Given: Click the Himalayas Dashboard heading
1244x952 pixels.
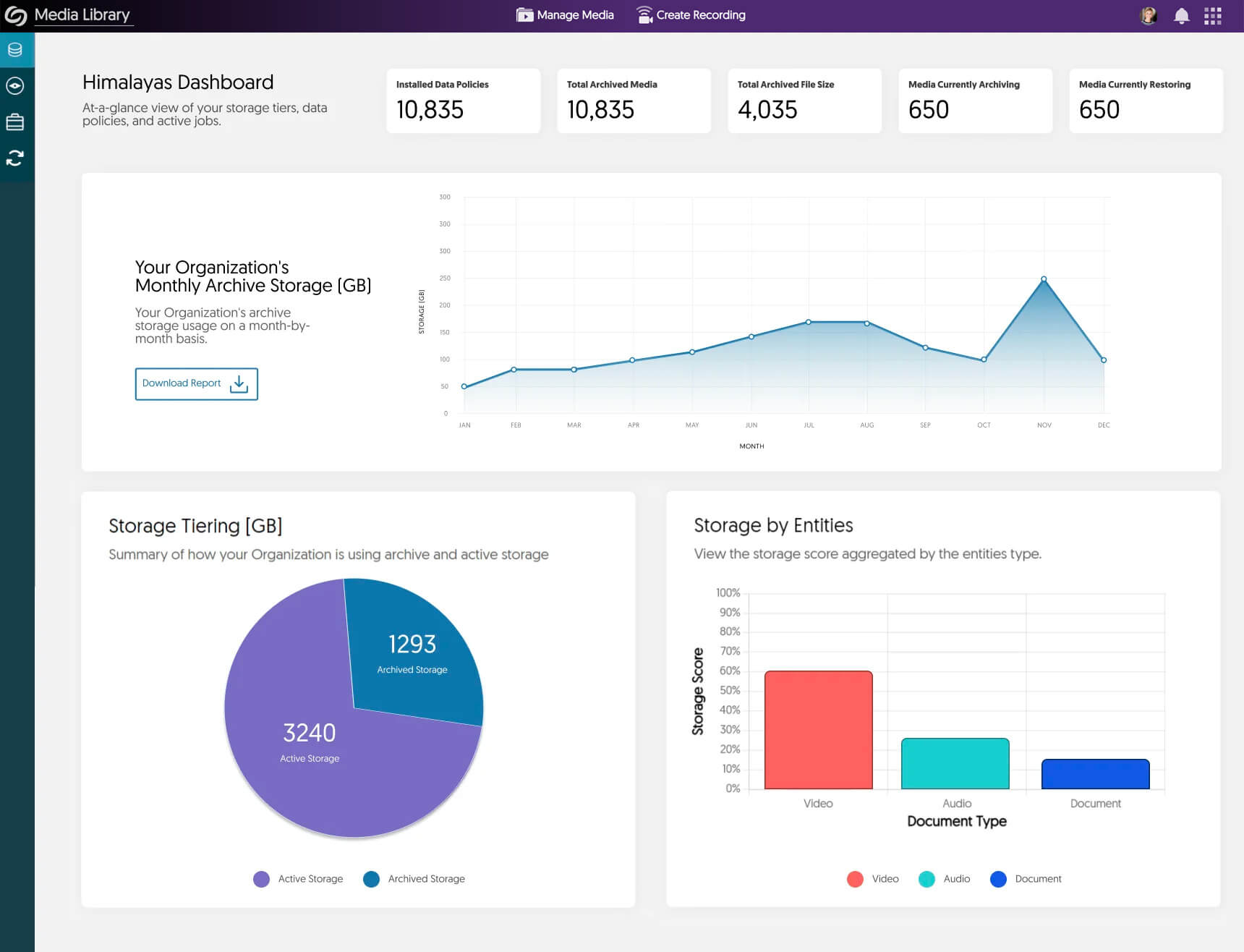Looking at the screenshot, I should pyautogui.click(x=178, y=82).
